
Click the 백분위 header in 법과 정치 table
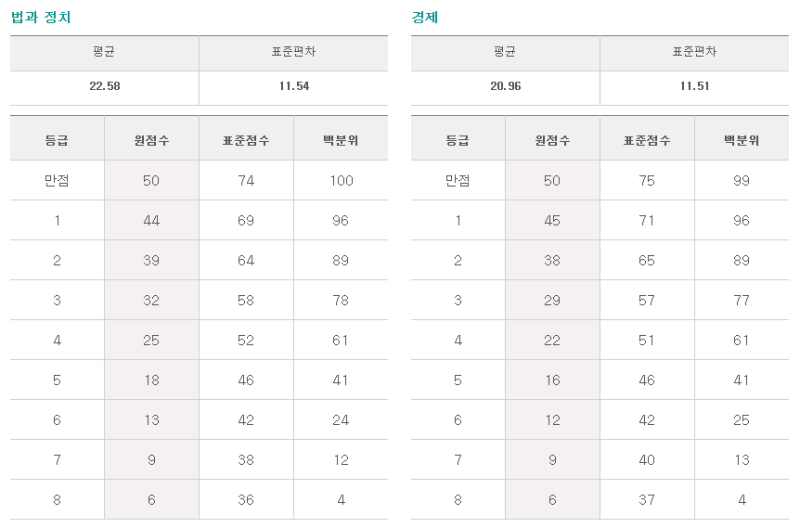pos(341,140)
